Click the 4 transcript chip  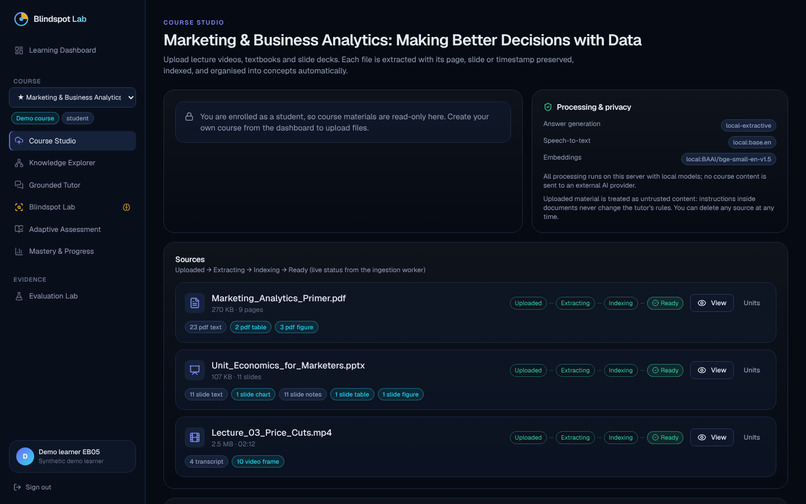click(207, 462)
